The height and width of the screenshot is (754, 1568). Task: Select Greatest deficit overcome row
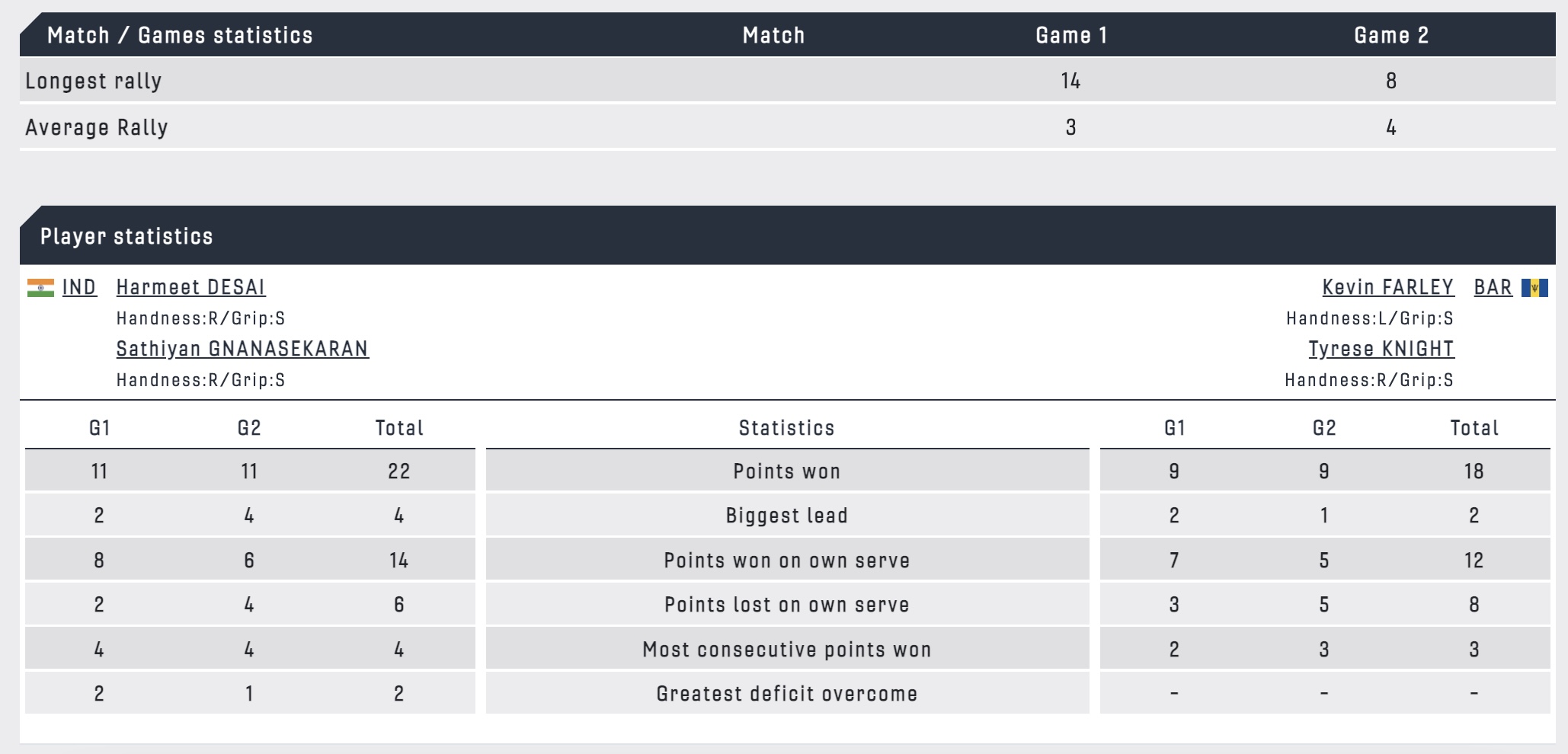tap(788, 693)
